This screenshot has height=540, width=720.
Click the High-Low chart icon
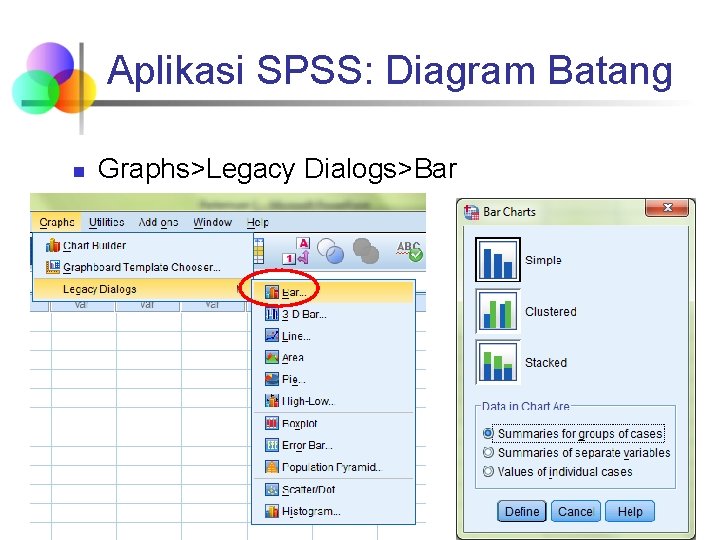(x=272, y=401)
